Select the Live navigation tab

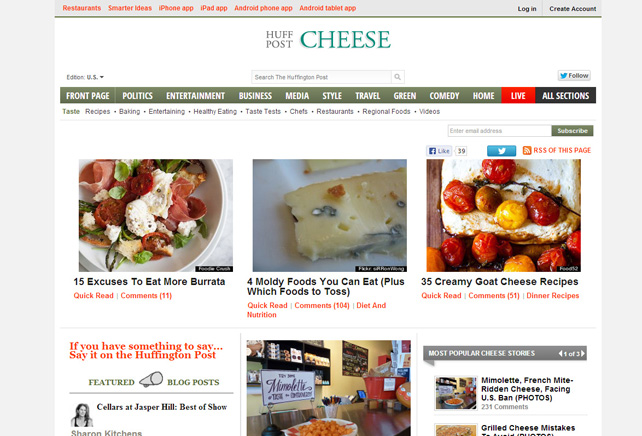pyautogui.click(x=518, y=96)
